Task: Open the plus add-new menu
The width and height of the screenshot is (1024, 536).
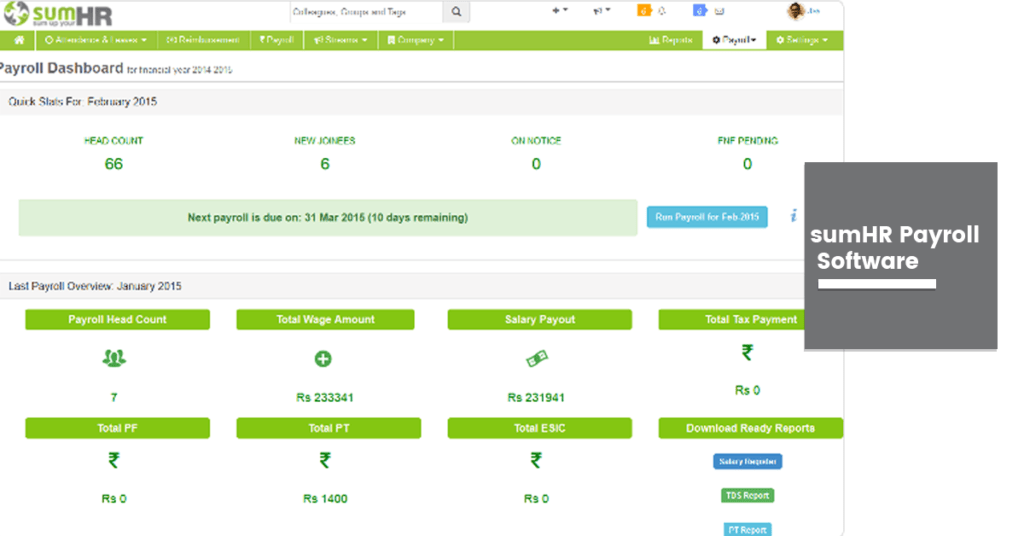Action: coord(560,11)
